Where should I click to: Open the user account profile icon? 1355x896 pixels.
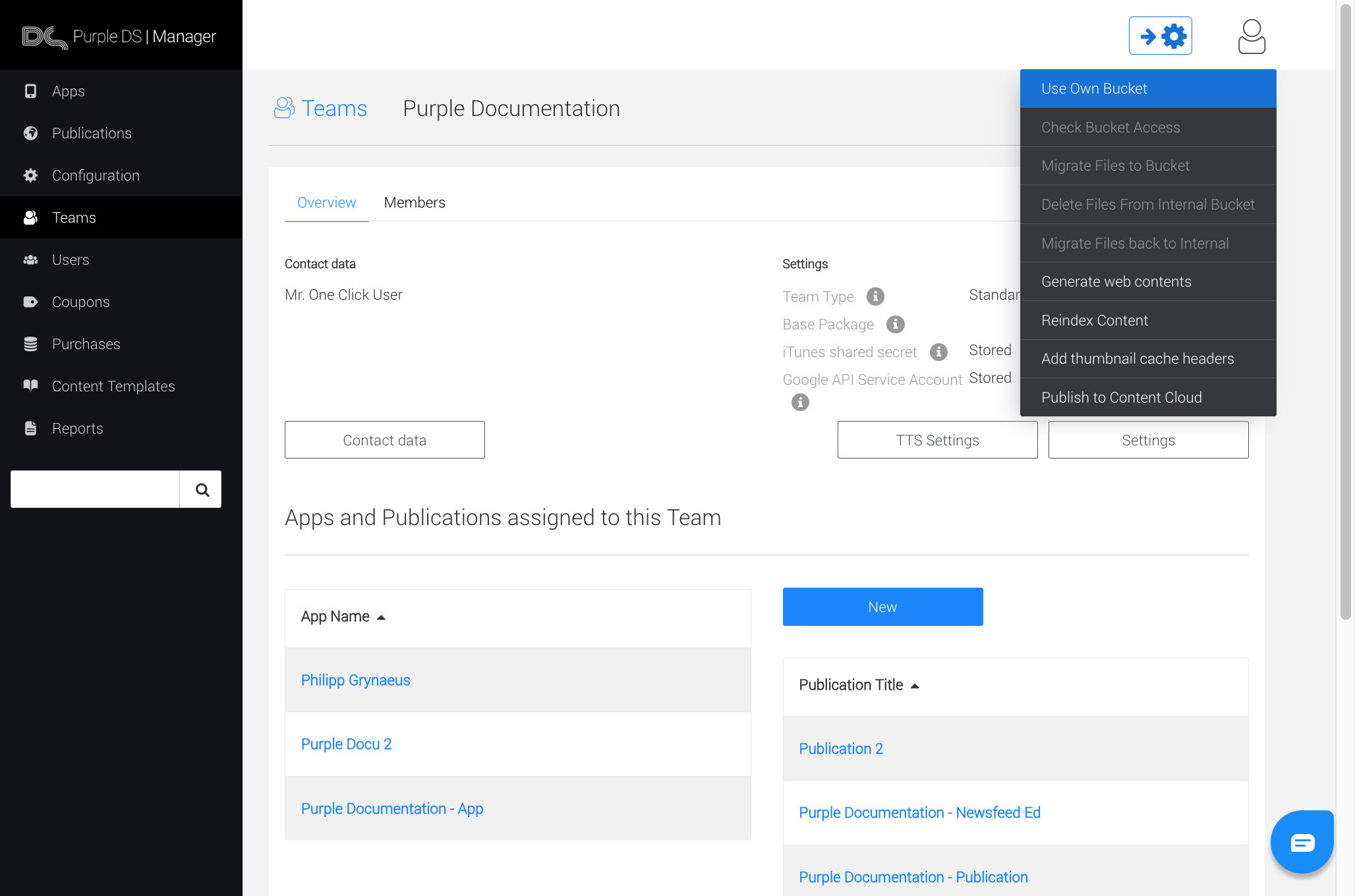pos(1252,36)
